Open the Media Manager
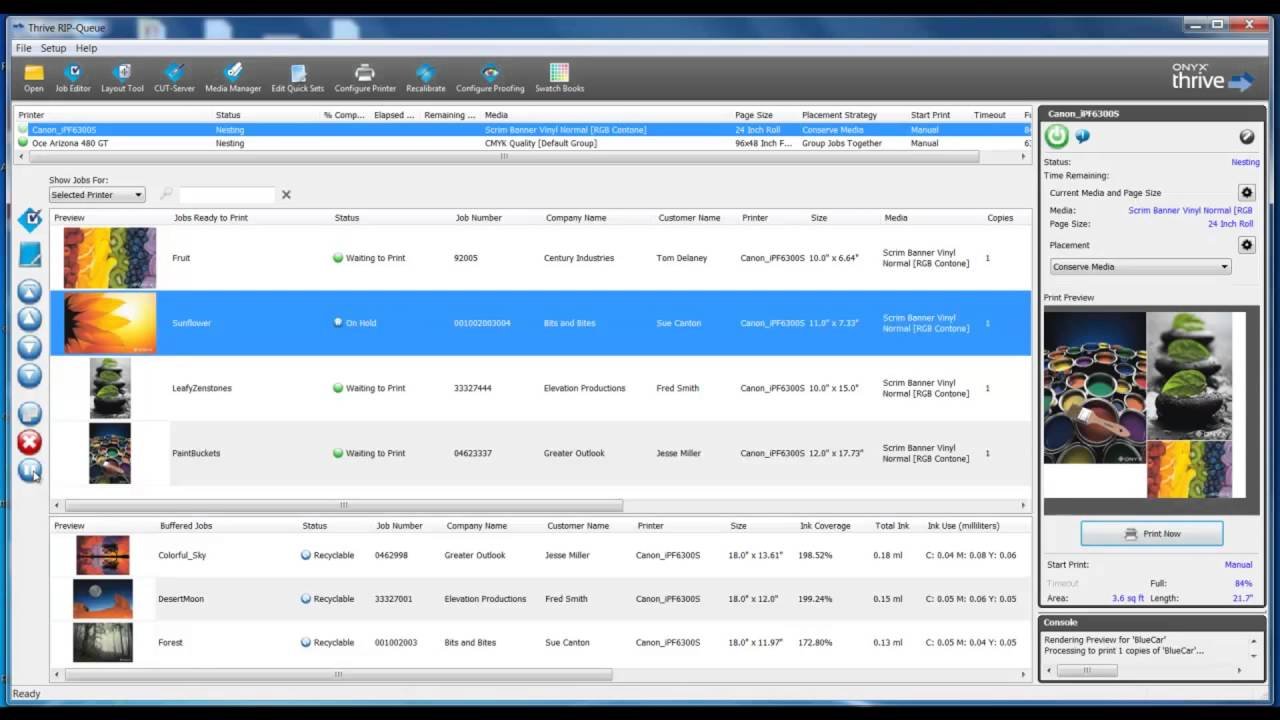This screenshot has height=720, width=1280. [233, 77]
